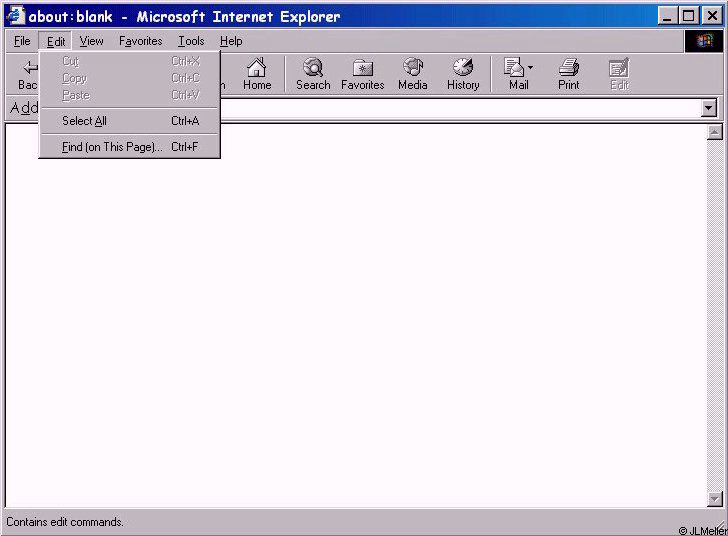Open the address bar dropdown arrow

coord(708,109)
